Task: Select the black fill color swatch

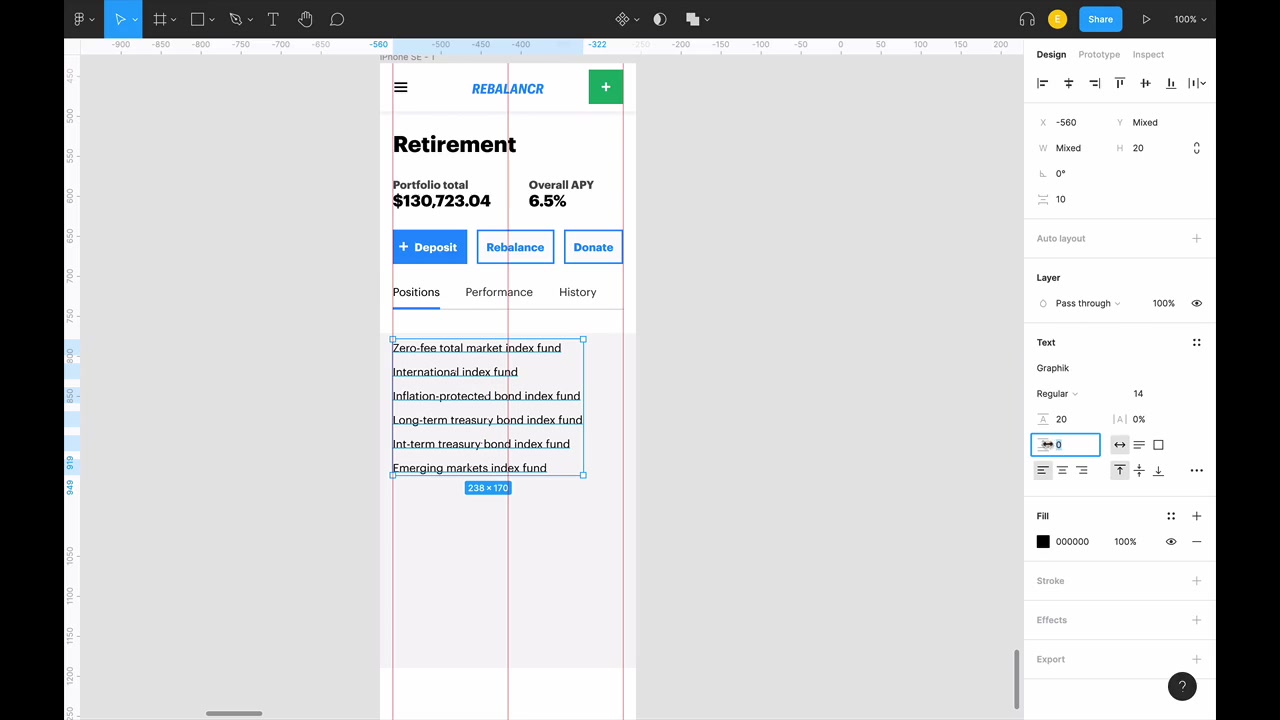Action: [x=1043, y=542]
